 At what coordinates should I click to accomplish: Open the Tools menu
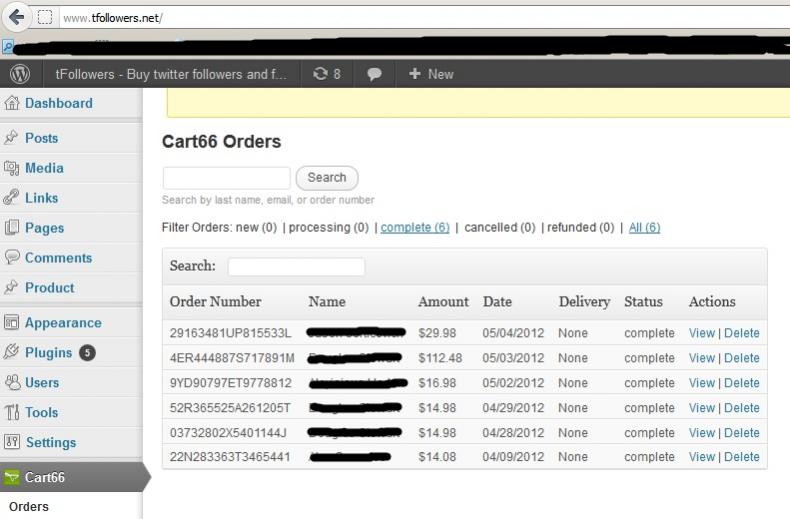click(42, 412)
